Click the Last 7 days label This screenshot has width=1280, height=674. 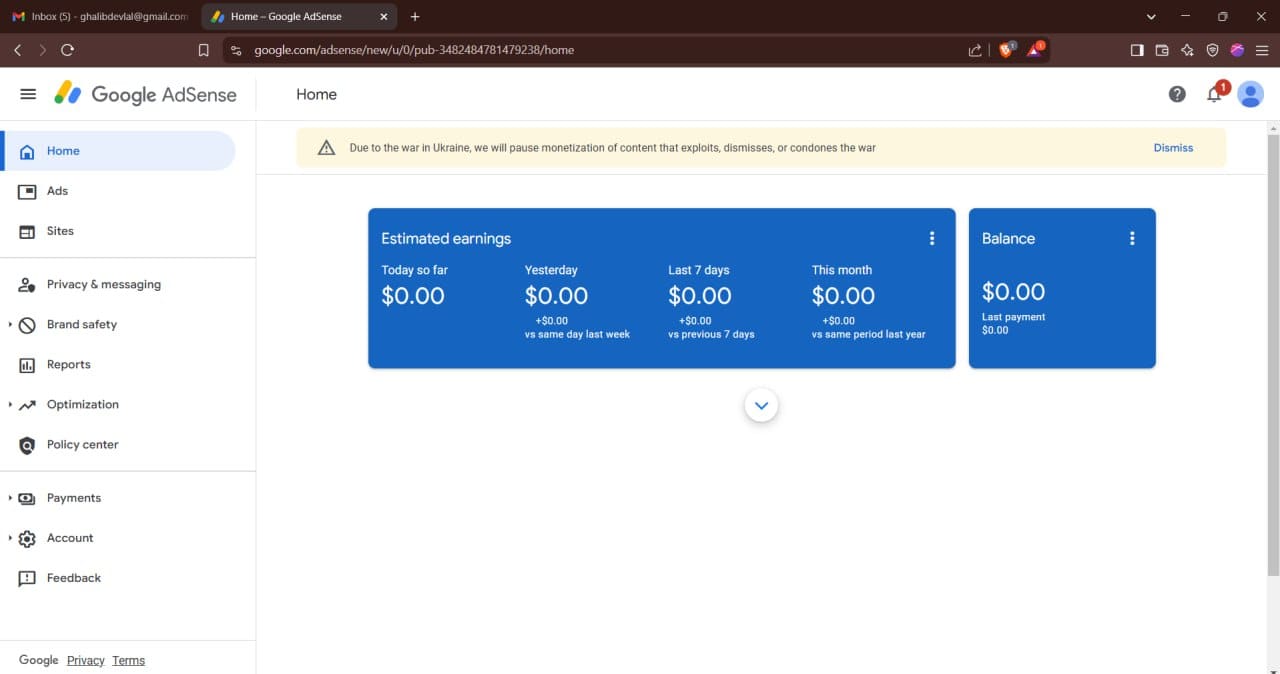(699, 270)
